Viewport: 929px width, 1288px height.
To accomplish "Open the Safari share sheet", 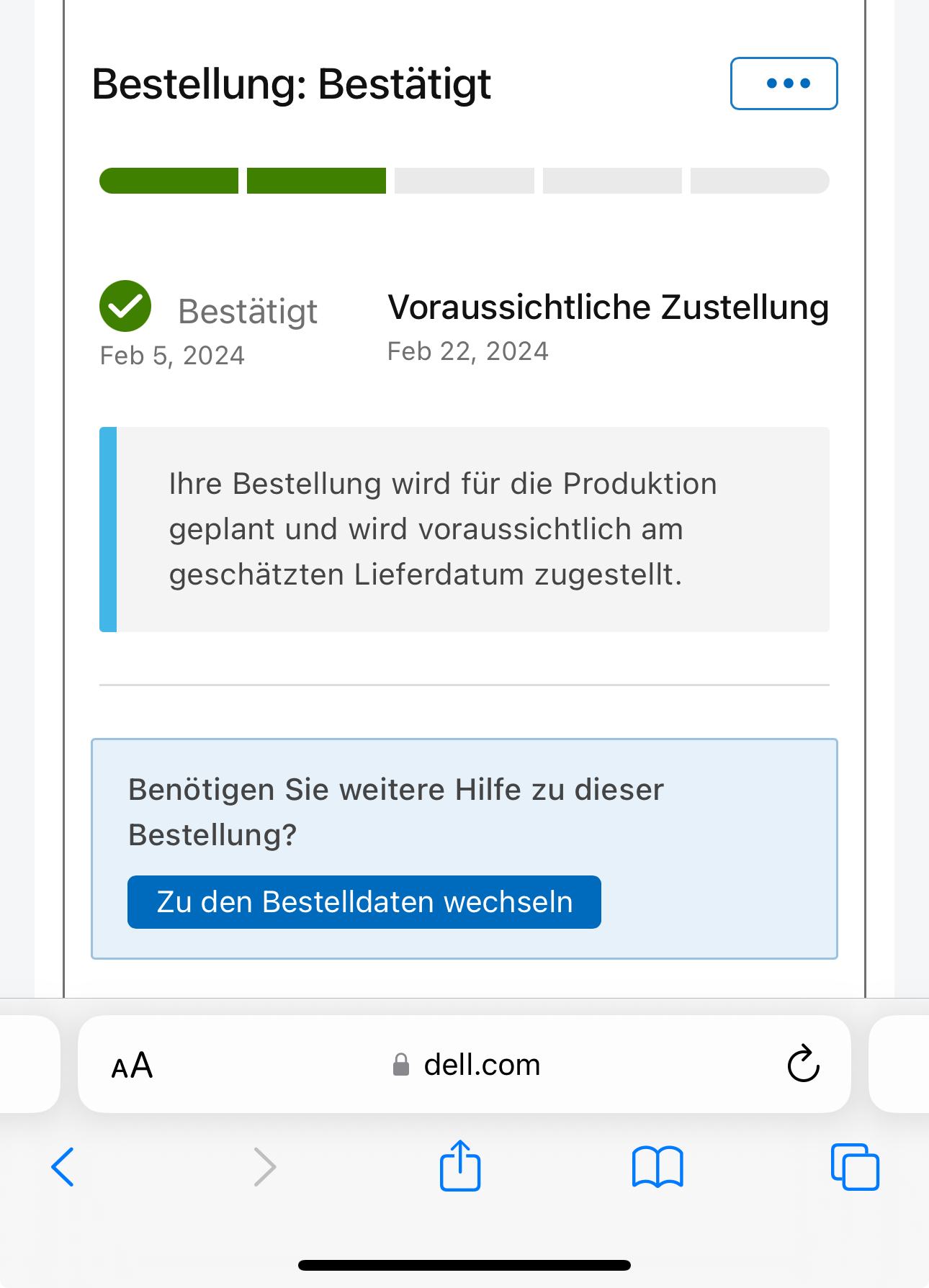I will [460, 1166].
